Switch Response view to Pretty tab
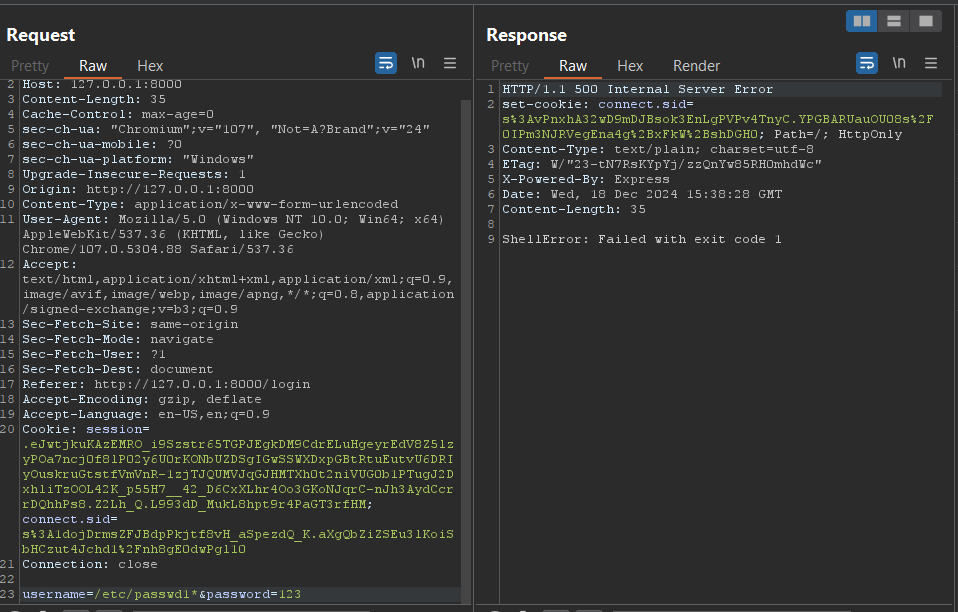This screenshot has height=612, width=958. (510, 66)
